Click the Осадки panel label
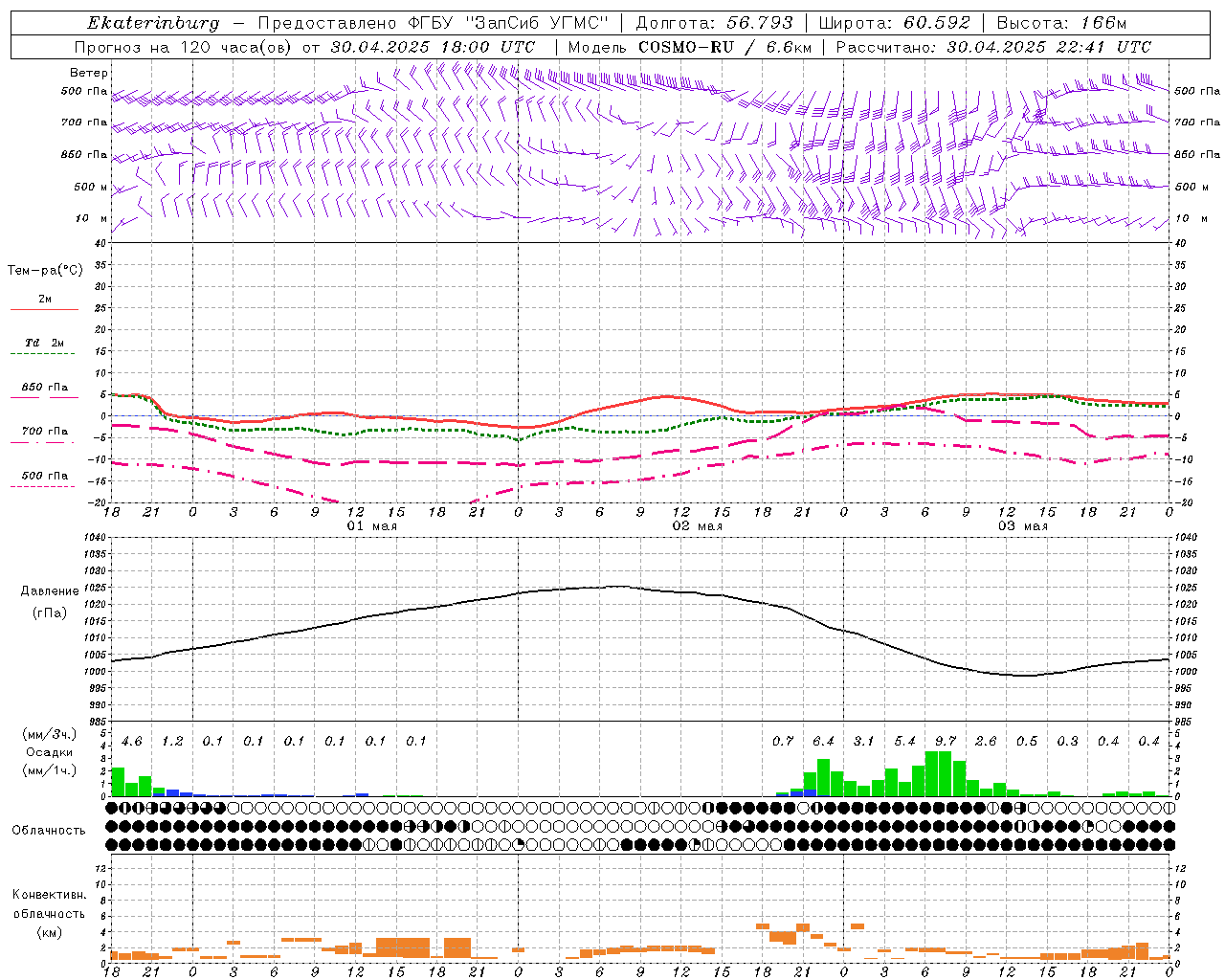 (x=49, y=752)
